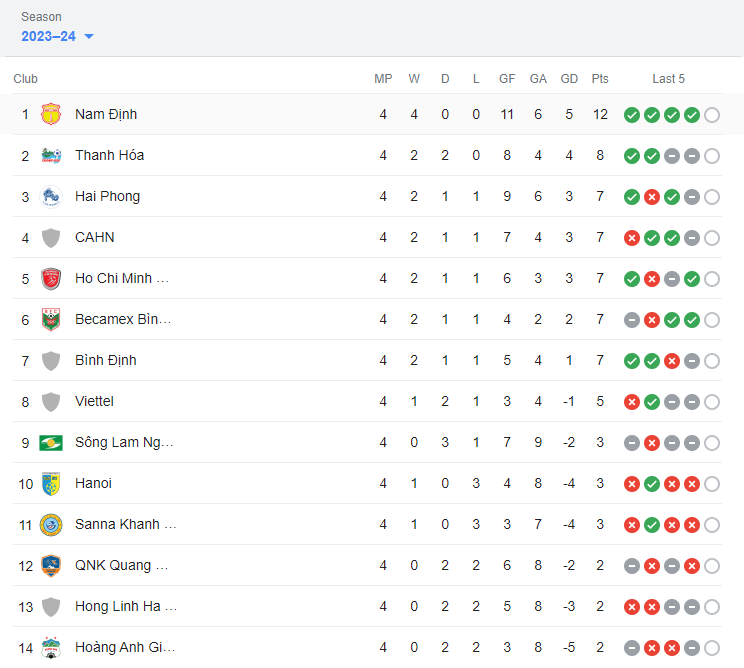The height and width of the screenshot is (668, 744).
Task: Click the GD column header
Action: pos(569,79)
